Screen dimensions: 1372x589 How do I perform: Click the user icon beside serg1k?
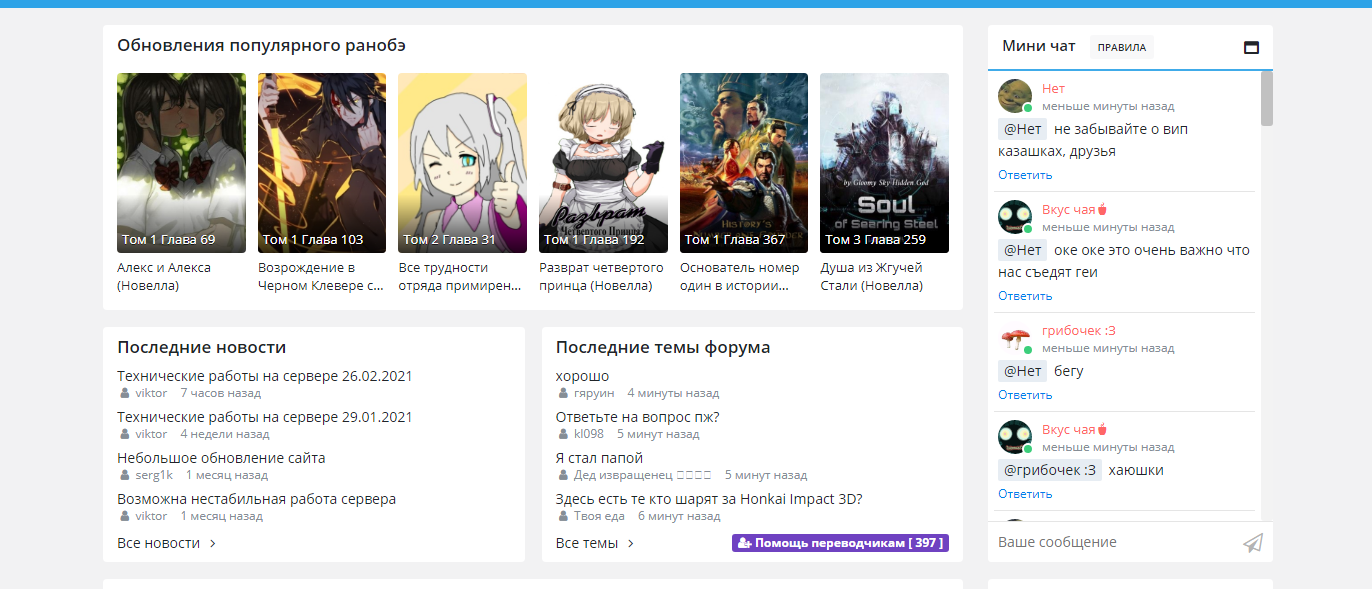point(126,475)
